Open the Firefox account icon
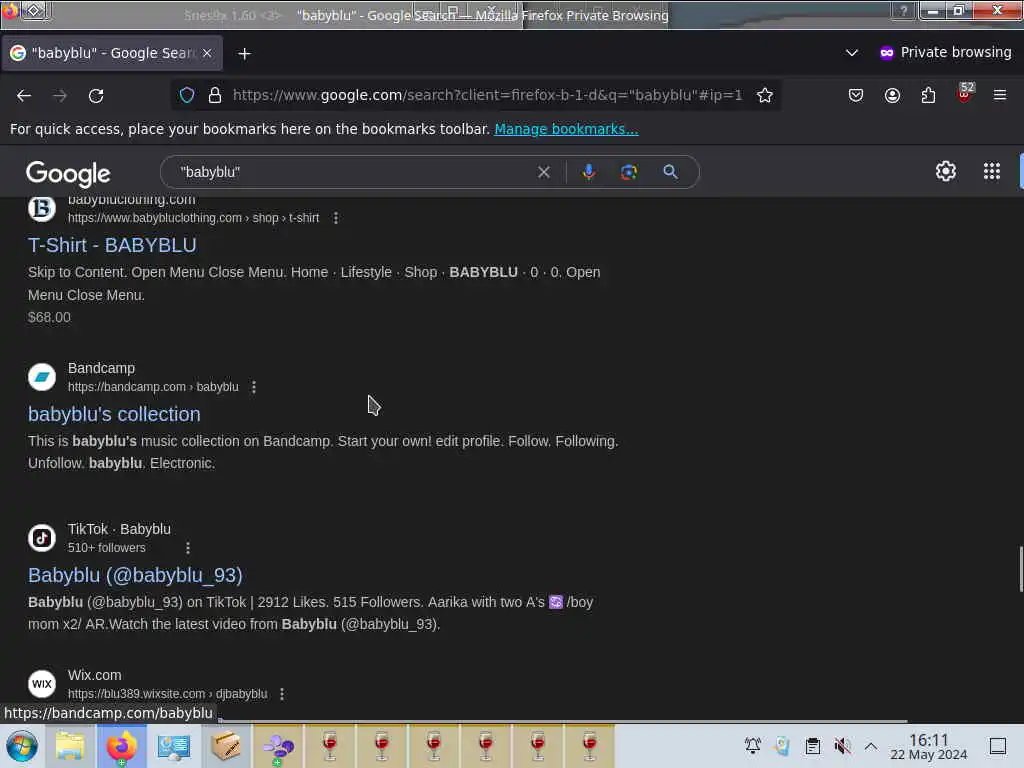Screen dimensions: 1024x768 [x=892, y=95]
